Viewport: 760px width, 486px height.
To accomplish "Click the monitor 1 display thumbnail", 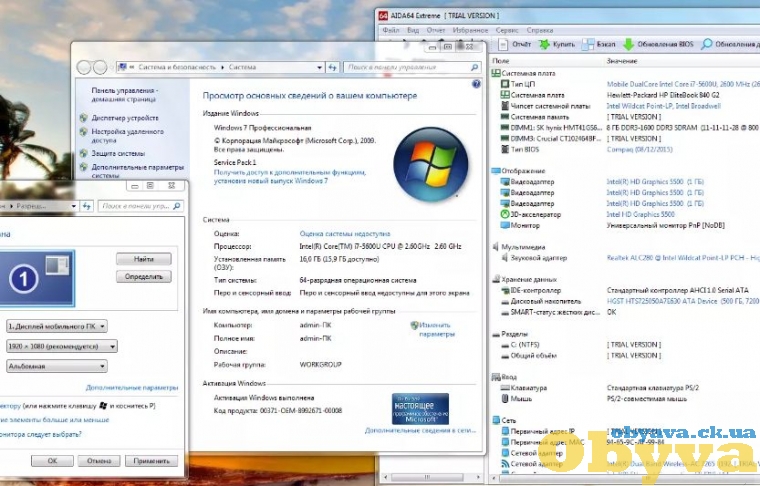I will point(37,278).
